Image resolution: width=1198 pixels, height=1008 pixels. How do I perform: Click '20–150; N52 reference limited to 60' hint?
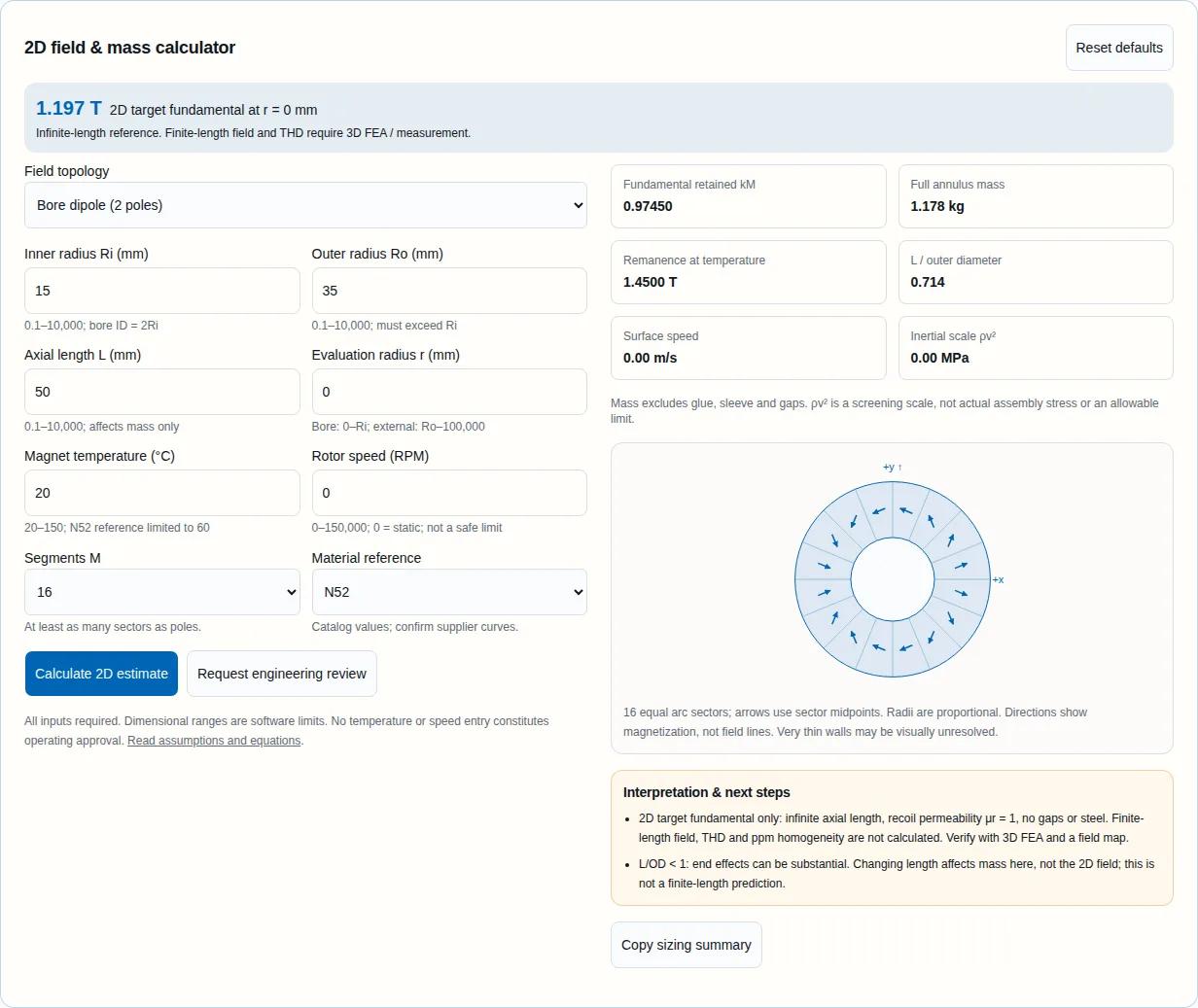point(117,528)
